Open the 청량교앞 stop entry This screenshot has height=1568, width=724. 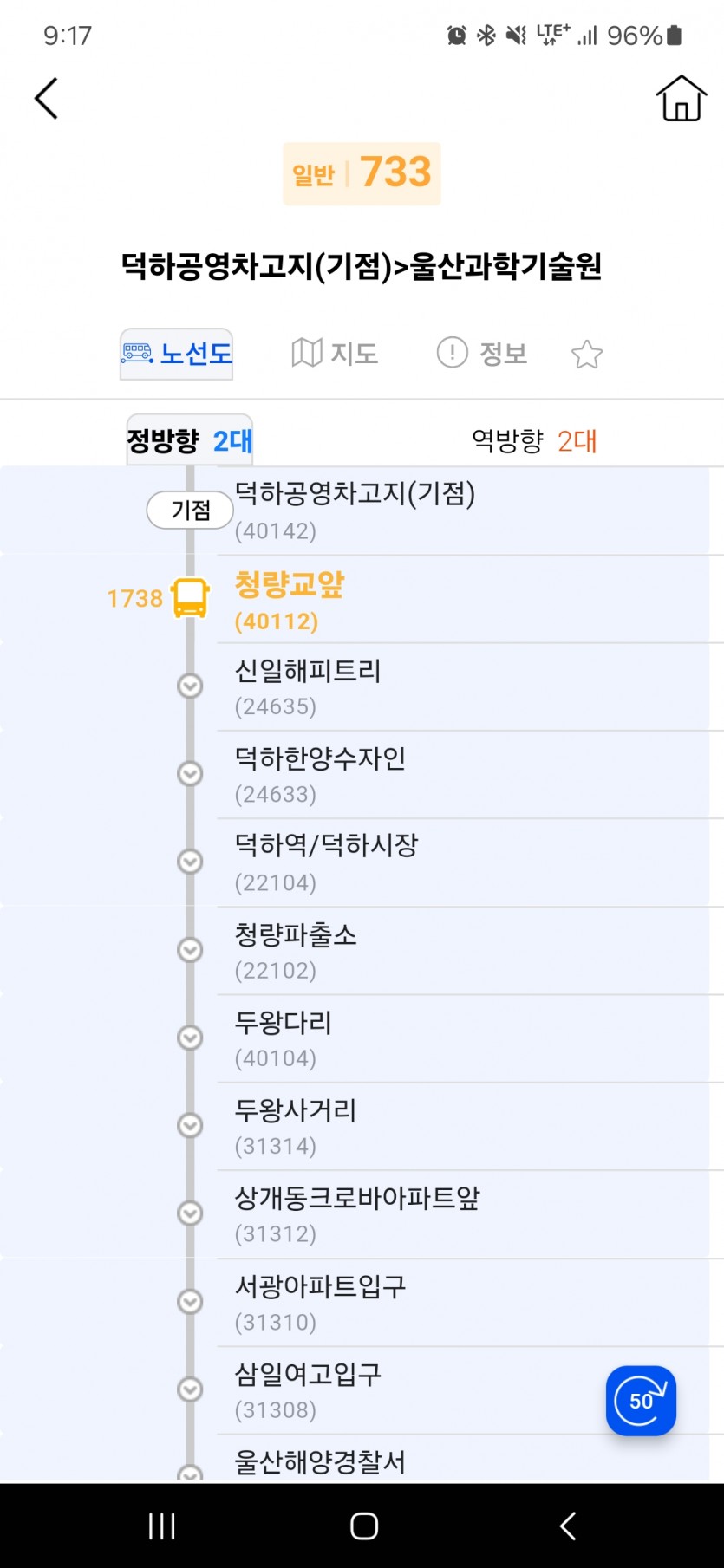[x=290, y=600]
